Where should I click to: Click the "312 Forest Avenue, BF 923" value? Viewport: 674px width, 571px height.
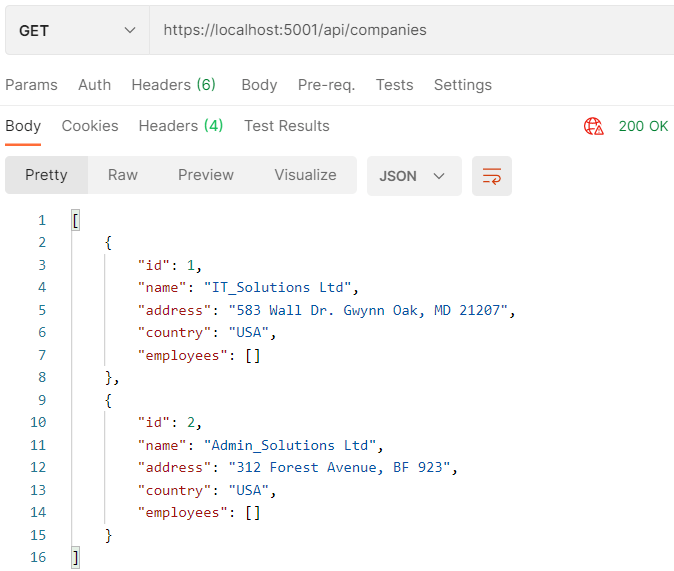[340, 468]
